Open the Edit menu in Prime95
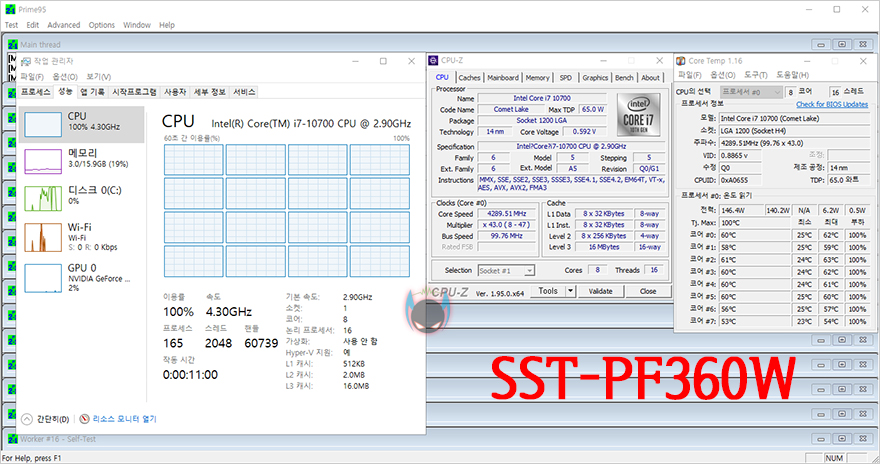This screenshot has width=880, height=464. (33, 25)
